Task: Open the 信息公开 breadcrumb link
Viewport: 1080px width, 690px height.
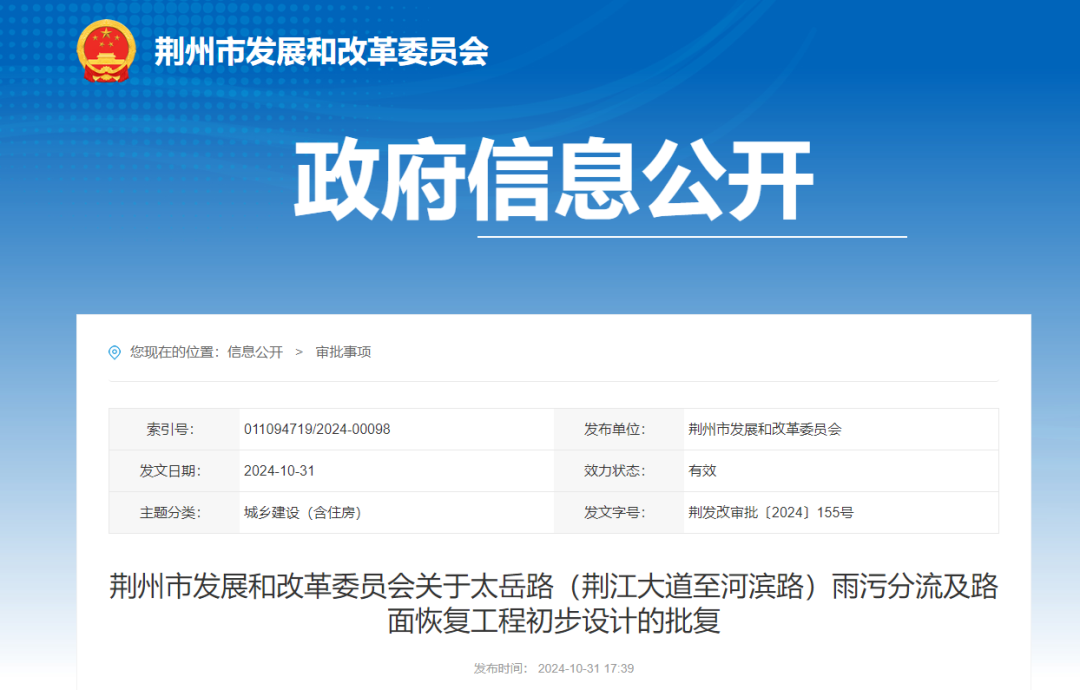Action: pyautogui.click(x=255, y=353)
